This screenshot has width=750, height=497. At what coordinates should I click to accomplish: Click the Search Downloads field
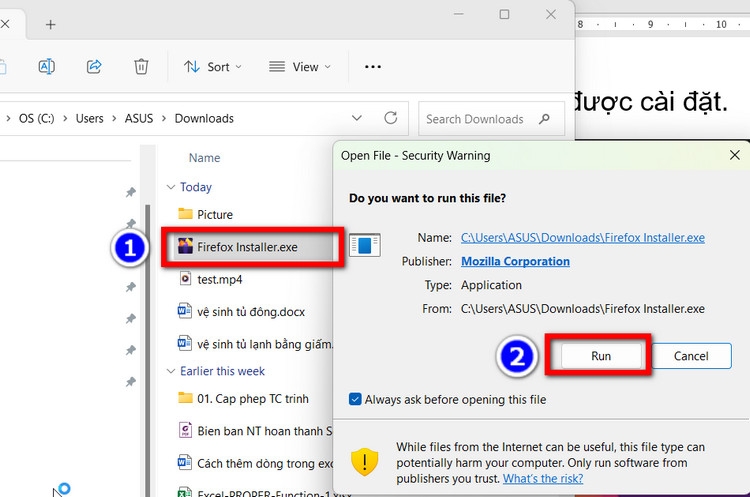[491, 119]
